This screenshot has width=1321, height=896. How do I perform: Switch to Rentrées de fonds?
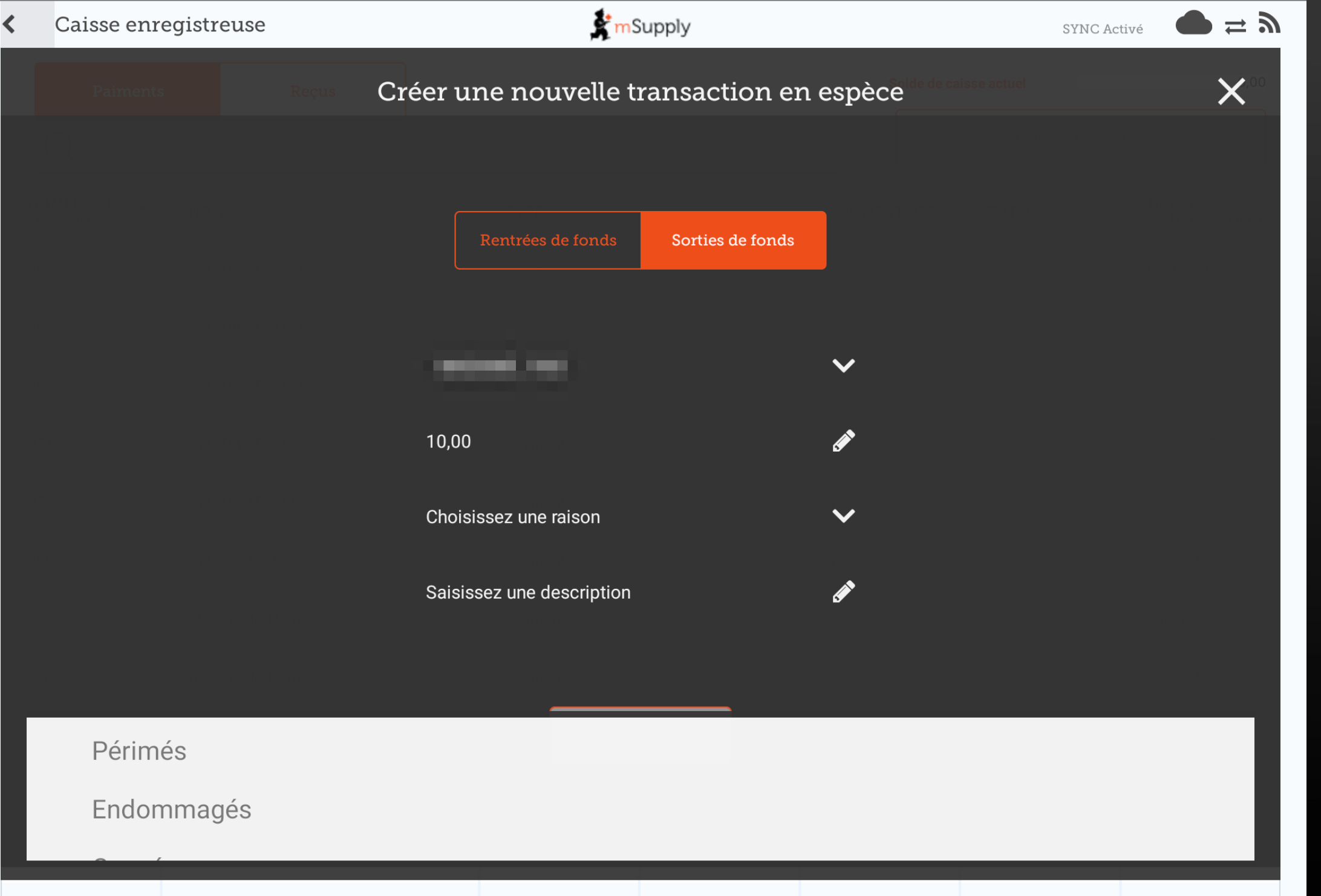pyautogui.click(x=548, y=240)
